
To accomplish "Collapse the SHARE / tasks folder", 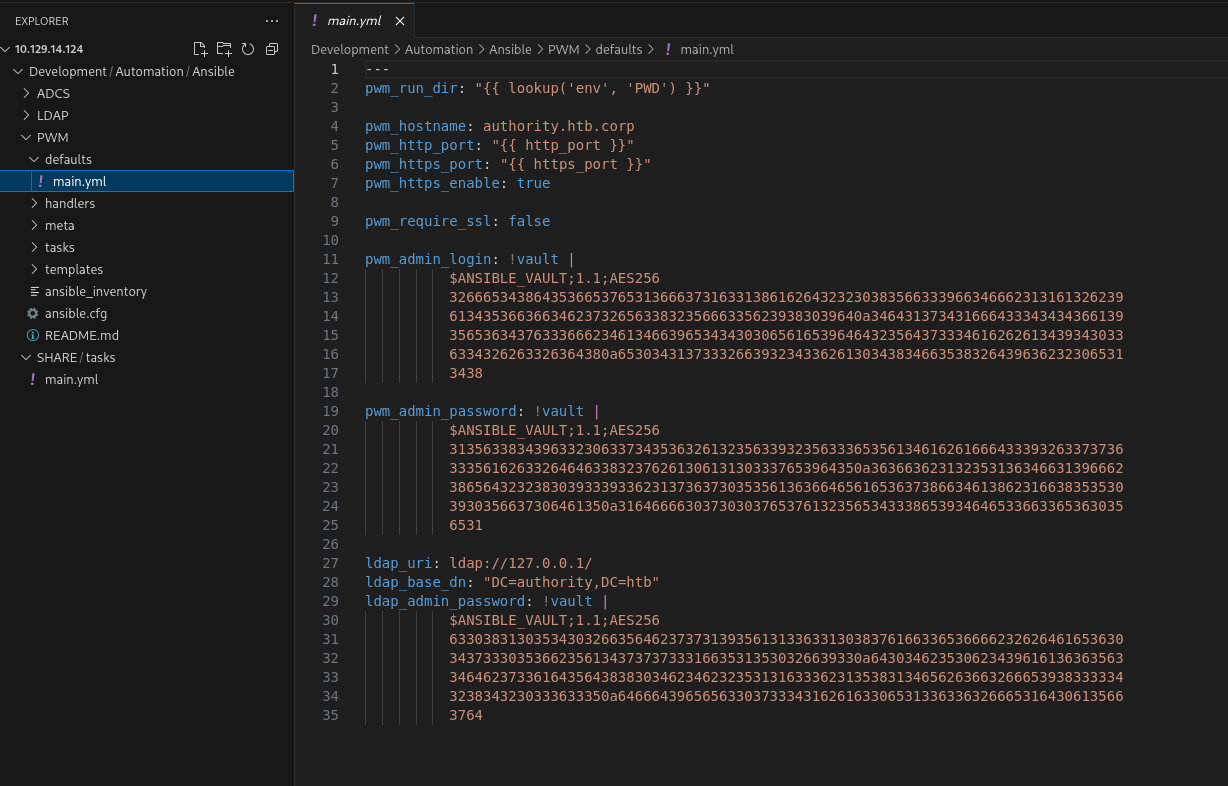I will pos(26,357).
